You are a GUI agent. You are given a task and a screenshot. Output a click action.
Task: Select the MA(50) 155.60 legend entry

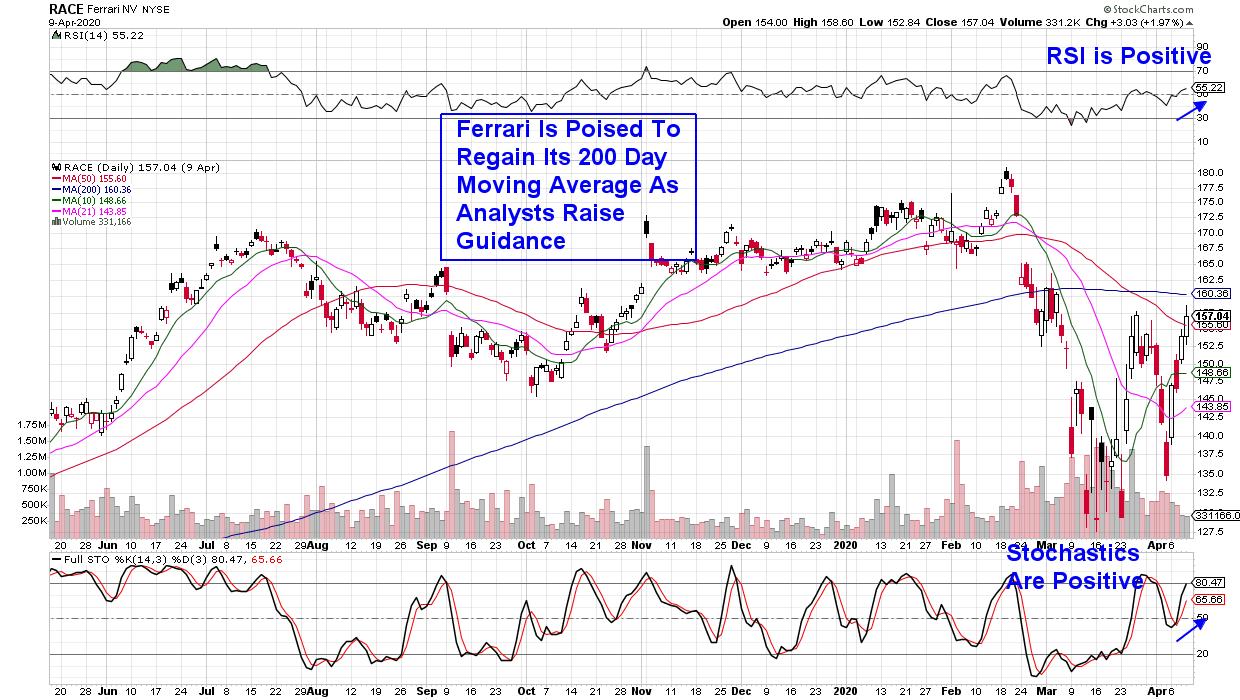coord(92,181)
